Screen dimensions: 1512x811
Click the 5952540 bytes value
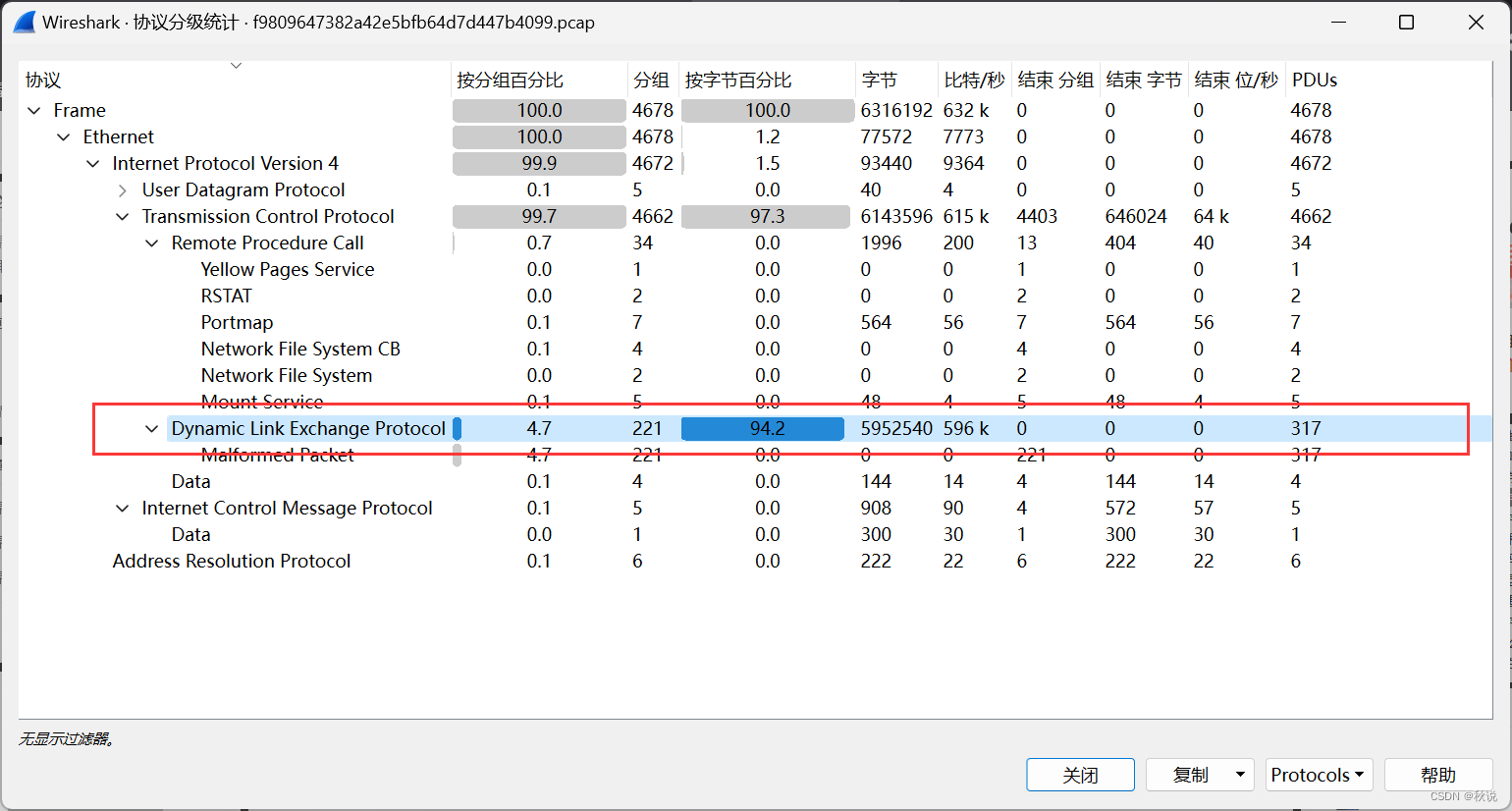(x=896, y=429)
